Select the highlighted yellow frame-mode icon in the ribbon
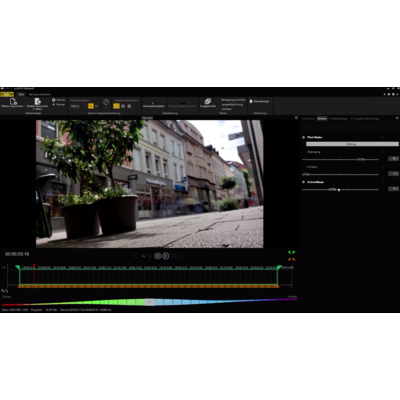The height and width of the screenshot is (400, 400). coord(116,106)
